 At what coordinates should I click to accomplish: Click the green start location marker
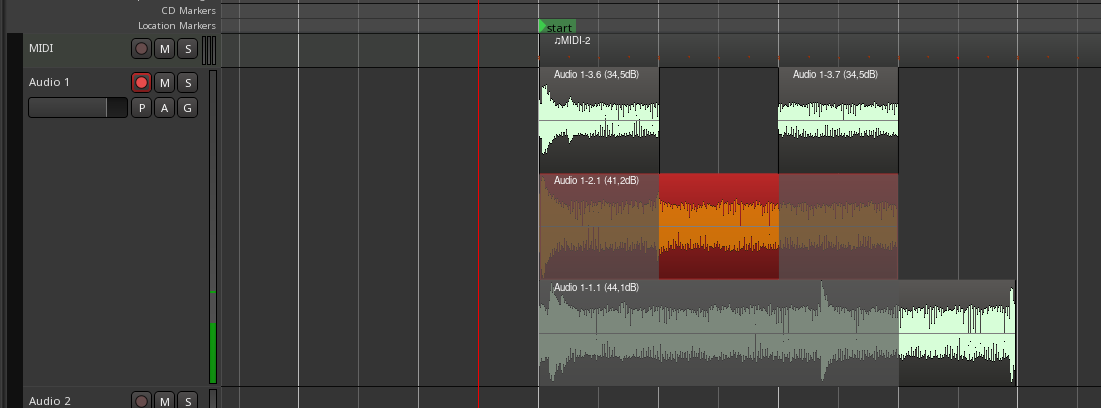click(x=557, y=27)
